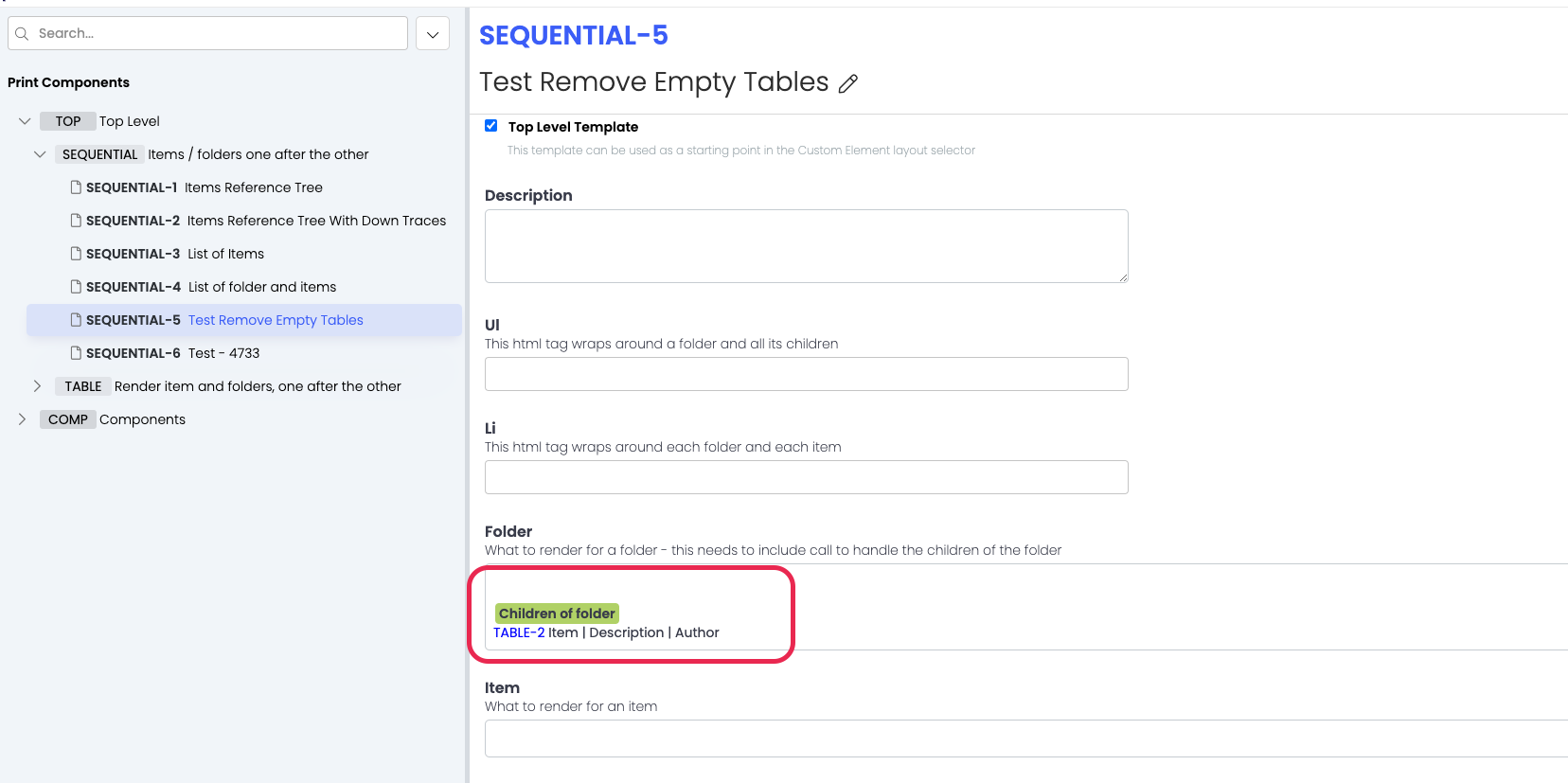
Task: Click the SEQUENTIAL-5 heading
Action: pyautogui.click(x=574, y=35)
